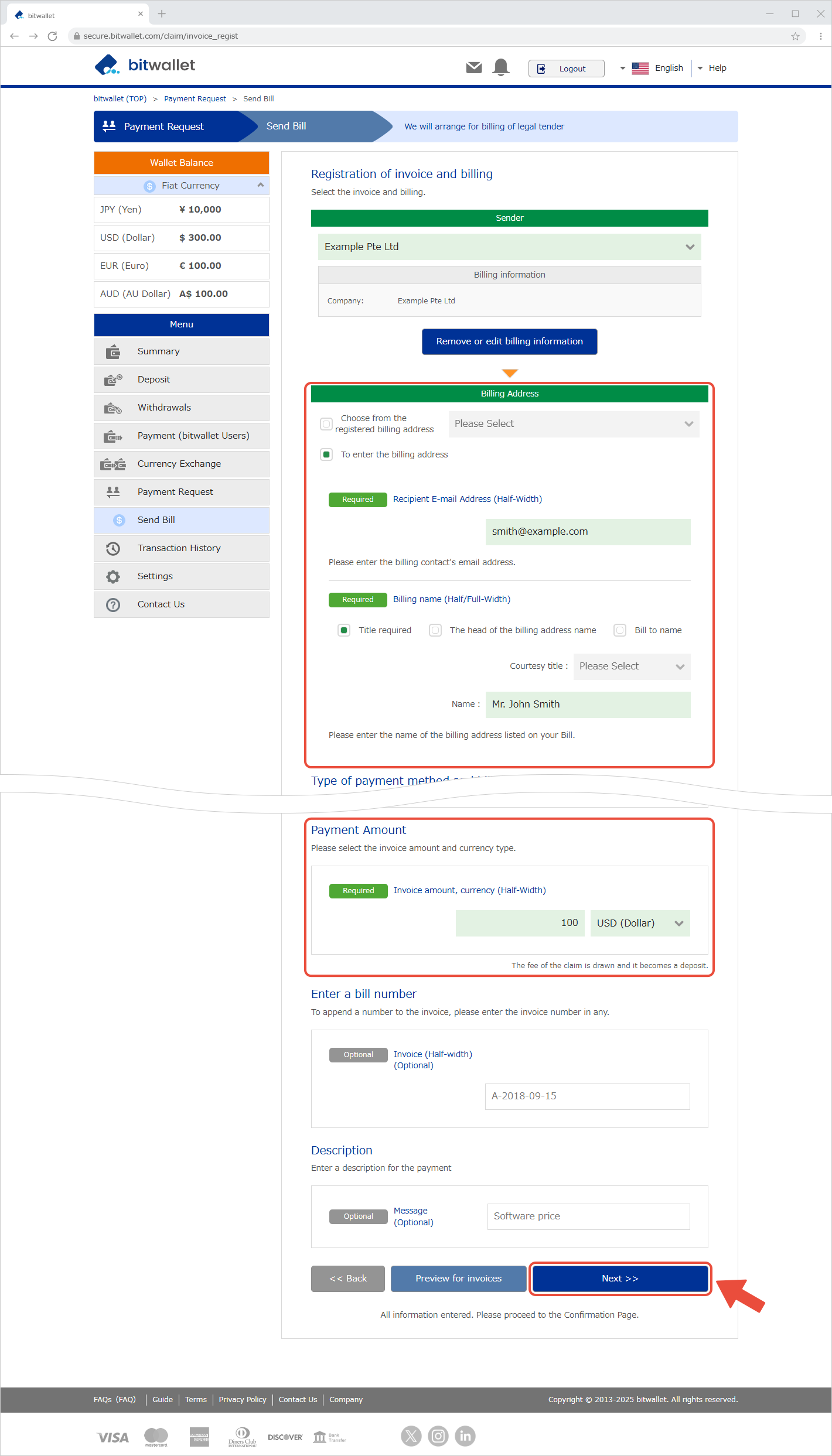Click 'Remove or edit billing information' button
Image resolution: width=832 pixels, height=1456 pixels.
tap(509, 341)
